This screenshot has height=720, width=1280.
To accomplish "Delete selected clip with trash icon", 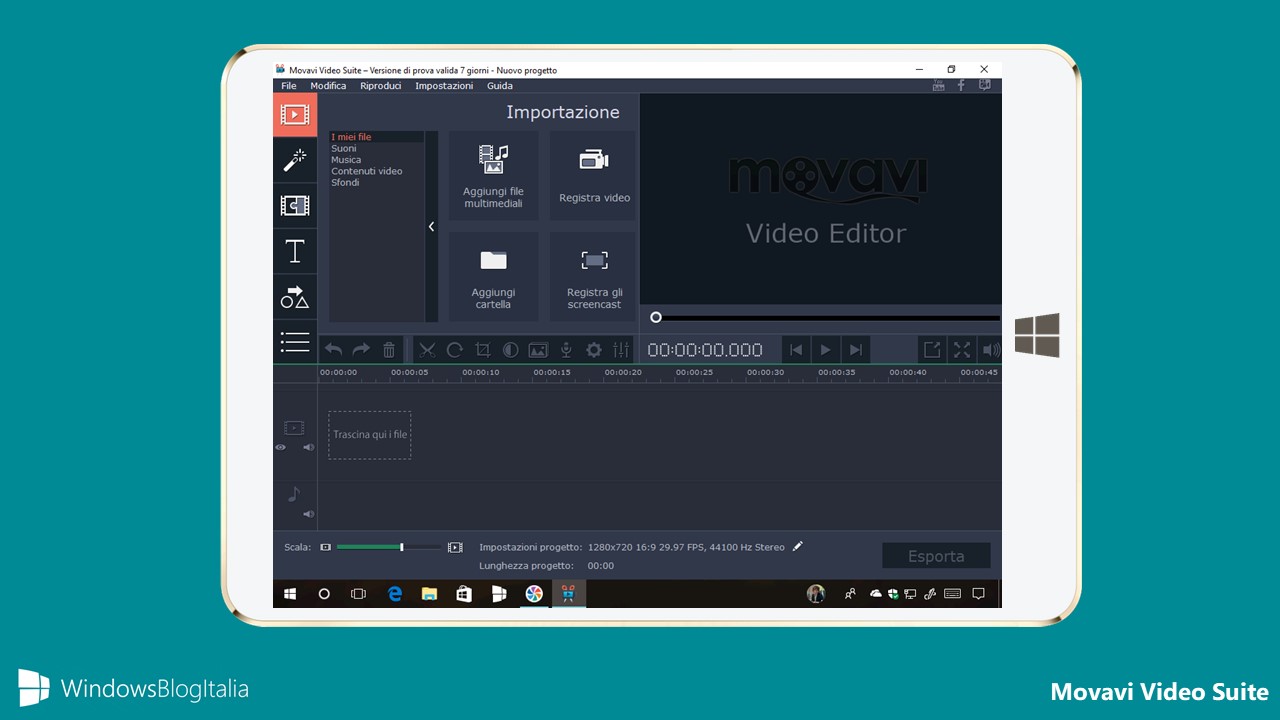I will [389, 350].
